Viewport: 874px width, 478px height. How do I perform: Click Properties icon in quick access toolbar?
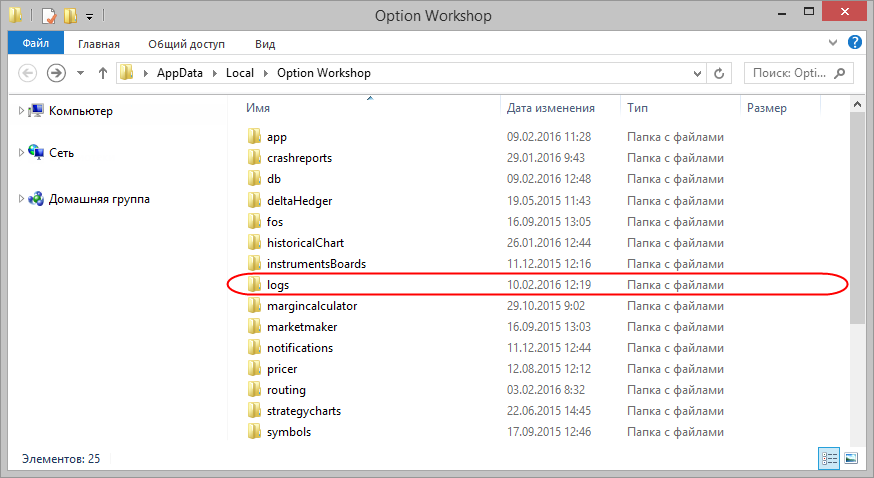tap(48, 16)
